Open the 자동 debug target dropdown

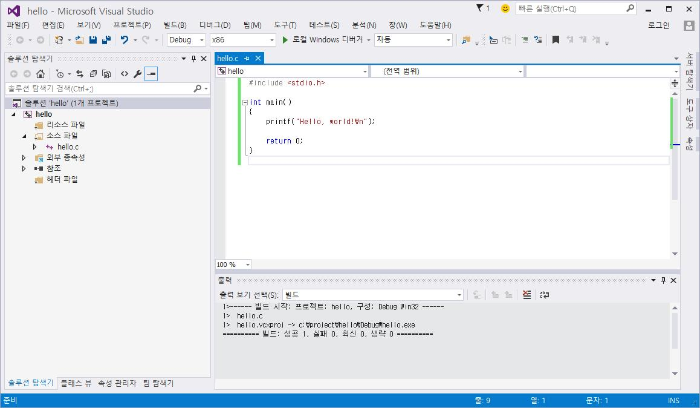pos(413,40)
